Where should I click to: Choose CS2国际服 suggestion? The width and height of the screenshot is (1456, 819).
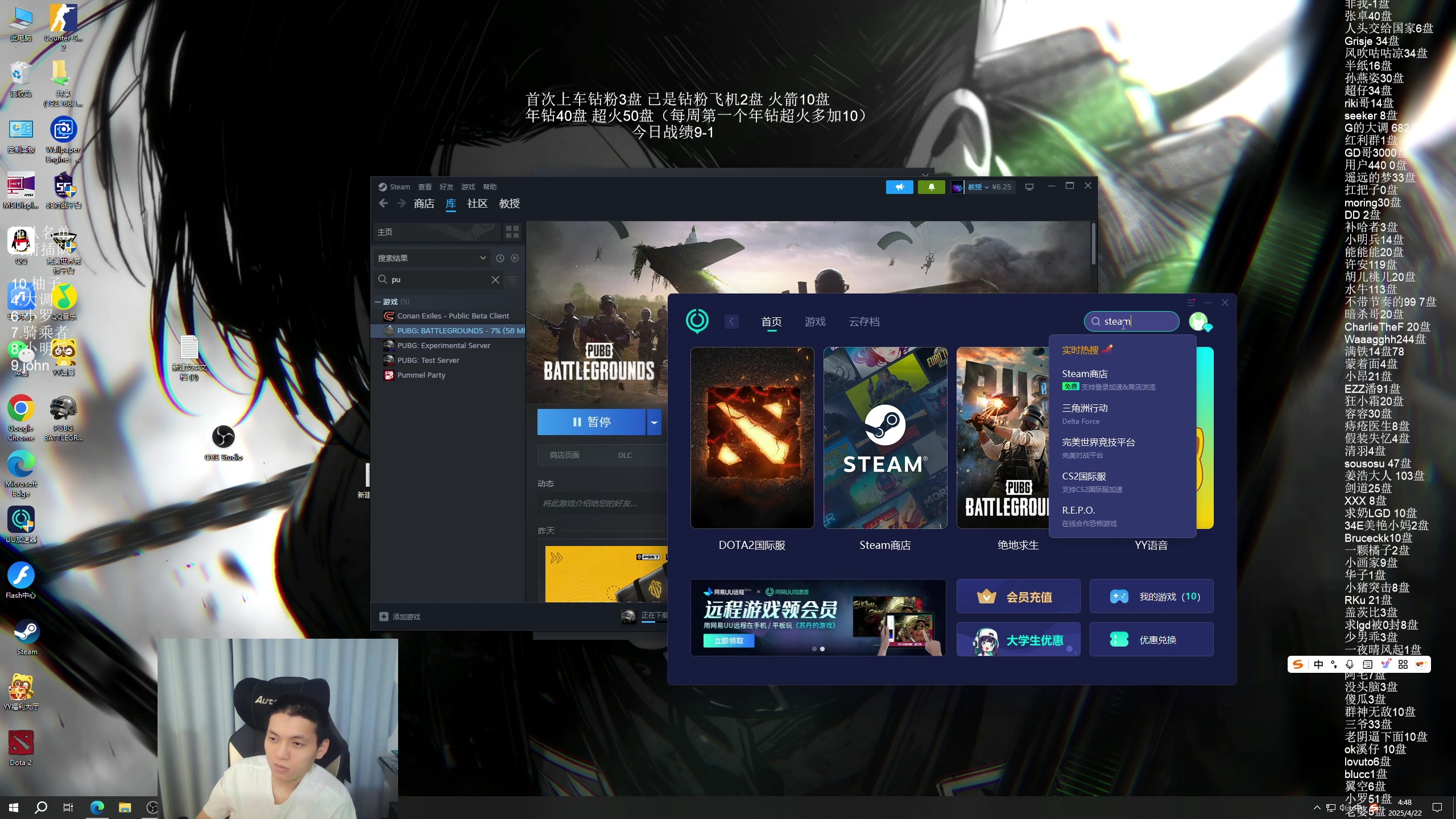point(1122,482)
